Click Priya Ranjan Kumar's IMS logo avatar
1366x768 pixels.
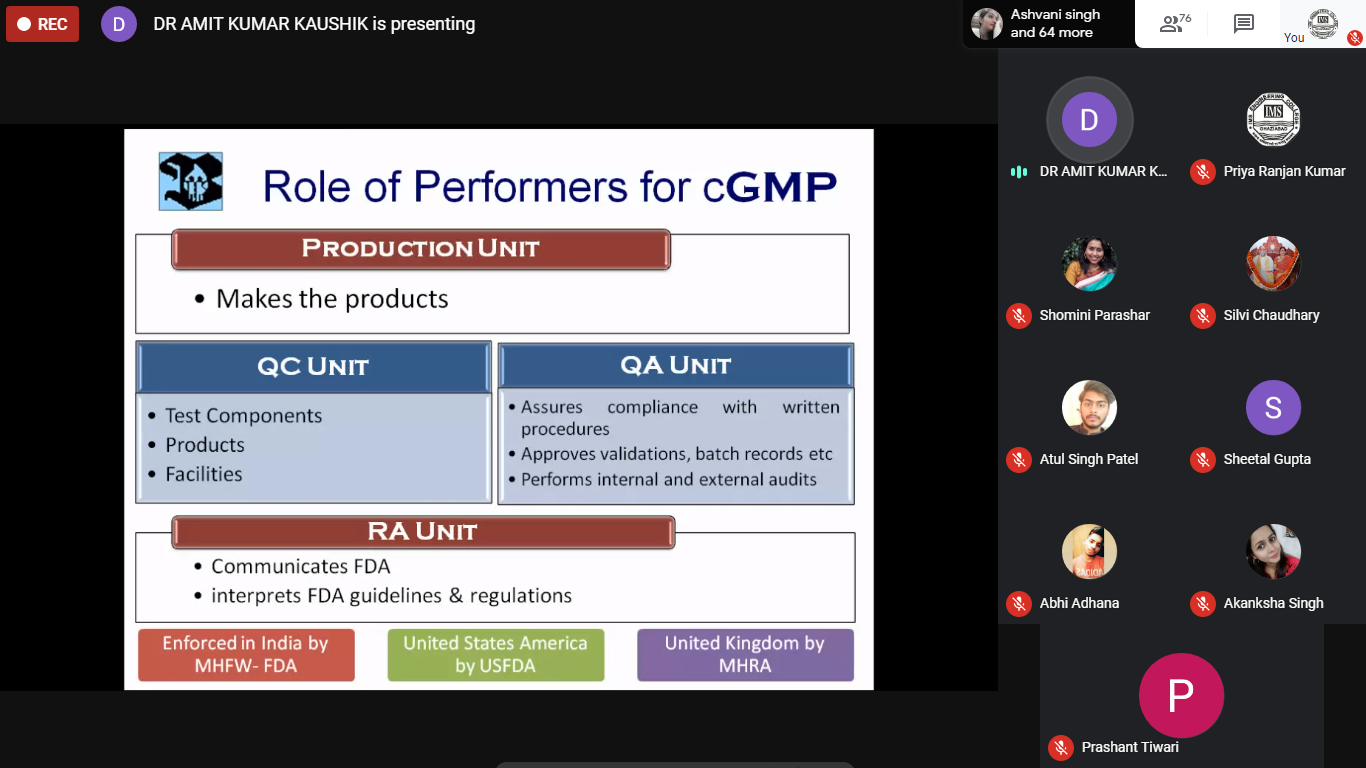tap(1273, 120)
